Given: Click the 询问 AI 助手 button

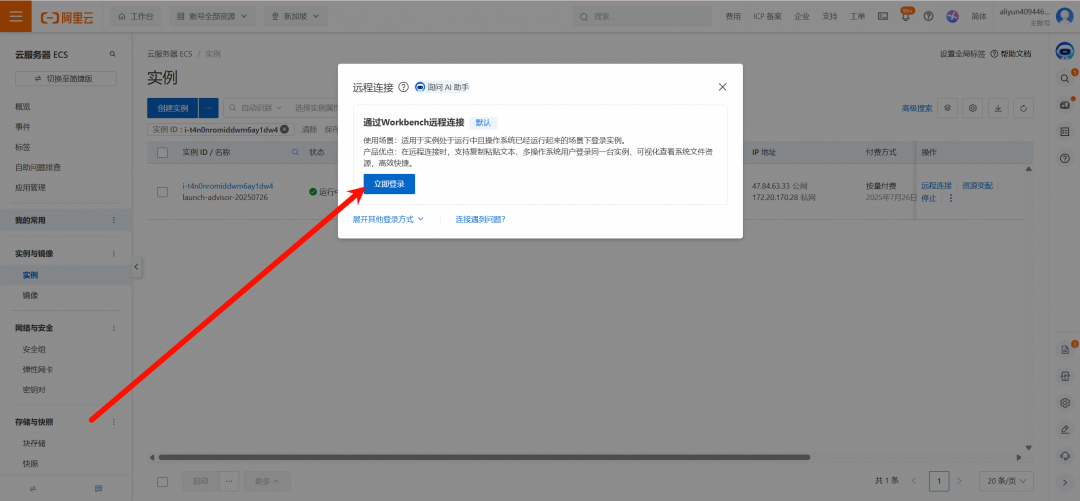Looking at the screenshot, I should 442,87.
